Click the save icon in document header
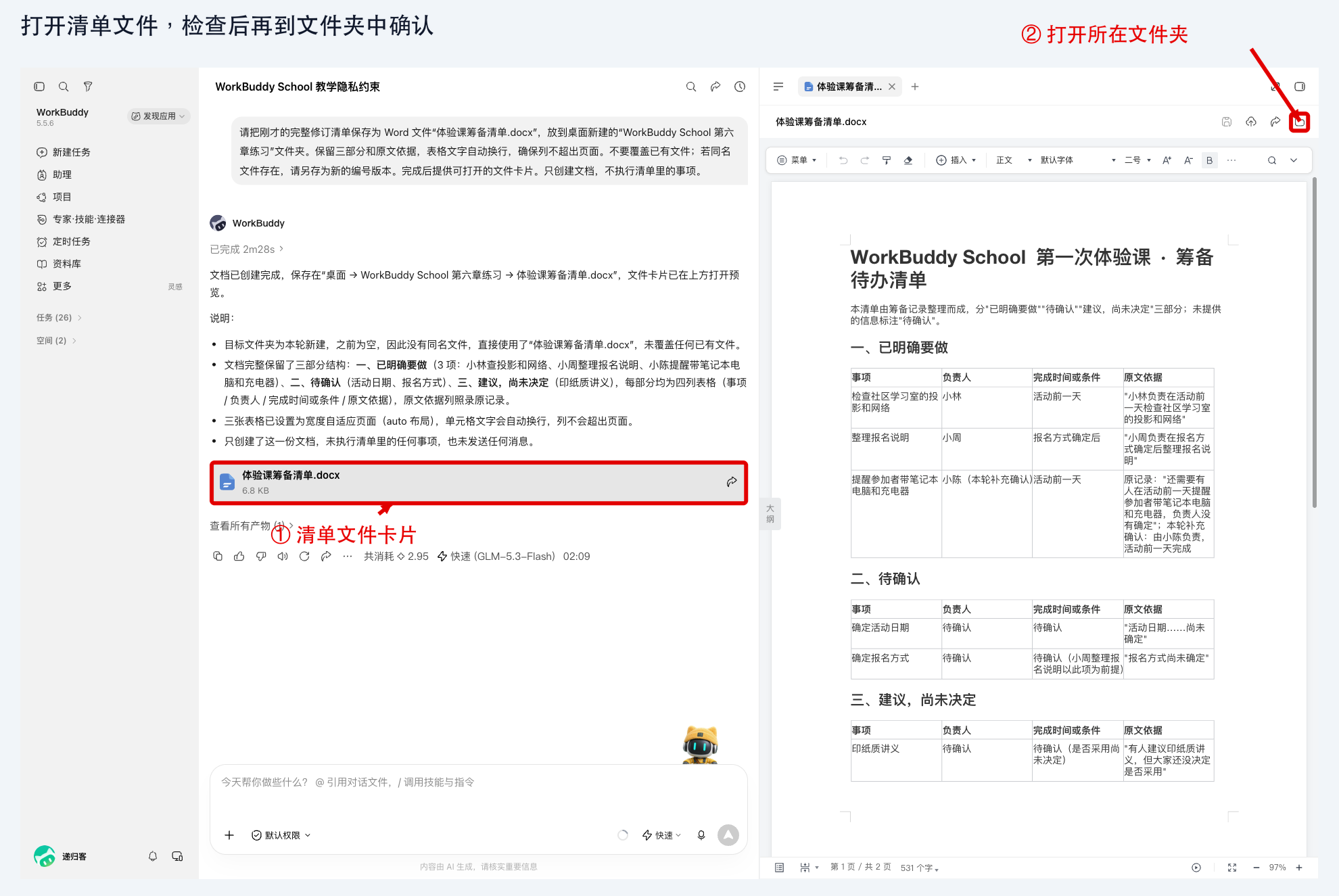1339x896 pixels. tap(1227, 122)
